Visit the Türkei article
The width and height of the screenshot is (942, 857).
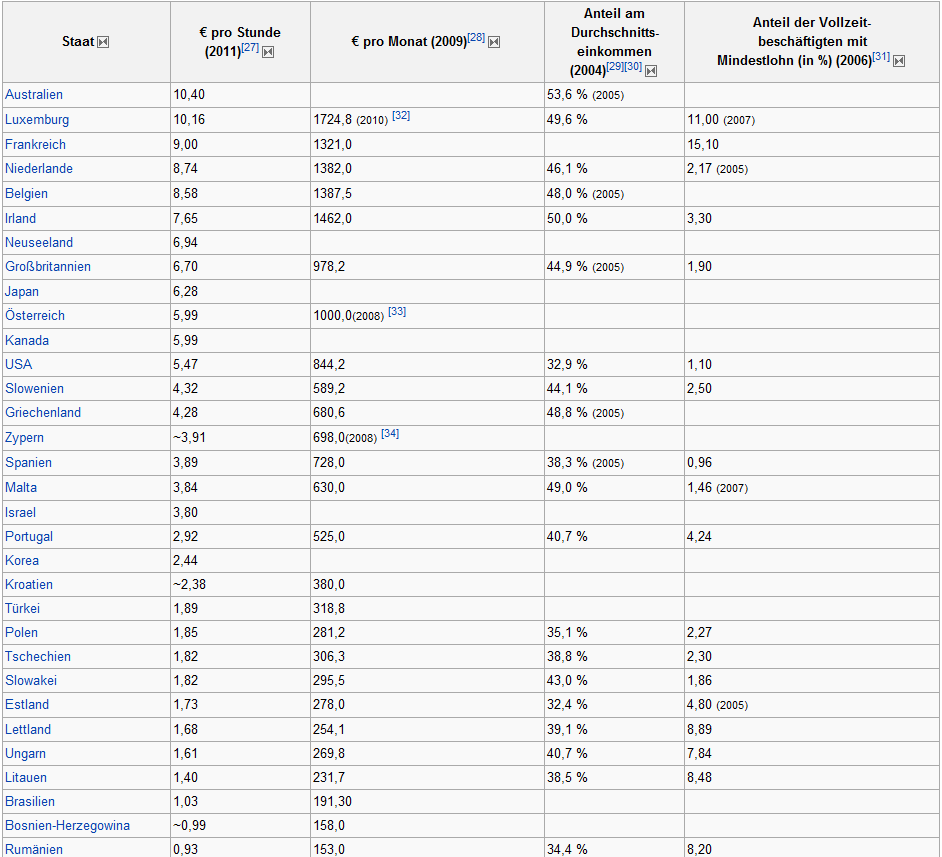click(x=22, y=609)
